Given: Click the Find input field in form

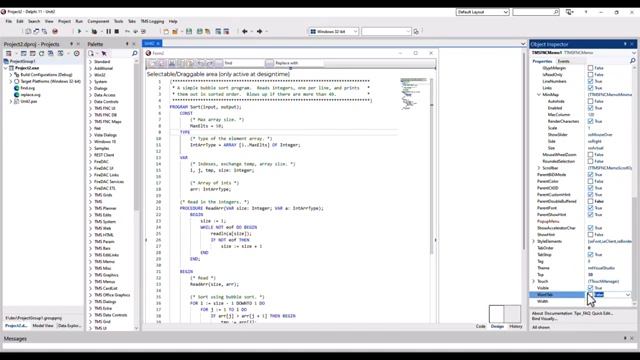Looking at the screenshot, I should tap(244, 63).
